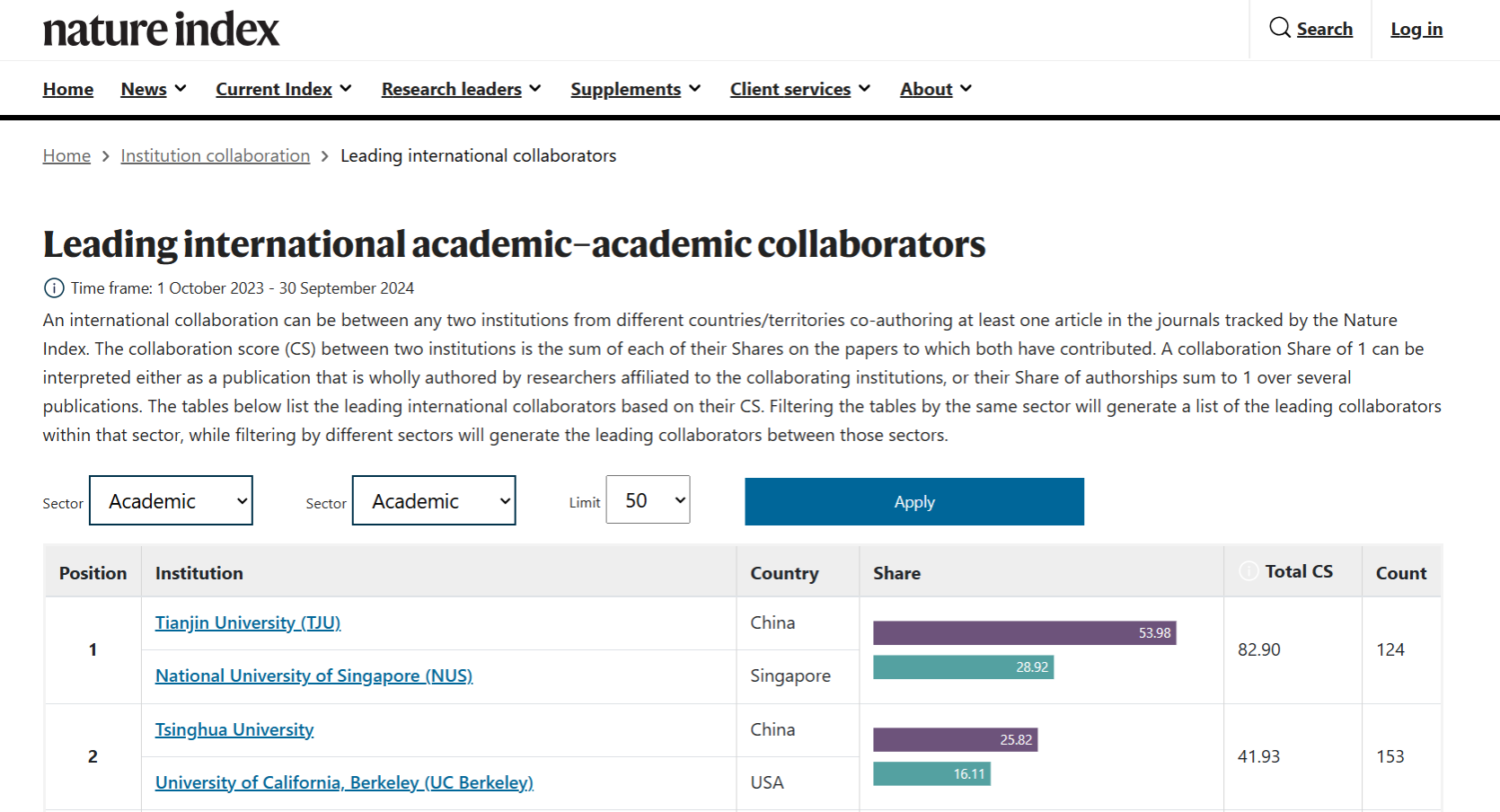Click the nature index logo
Image resolution: width=1500 pixels, height=812 pixels.
(161, 30)
